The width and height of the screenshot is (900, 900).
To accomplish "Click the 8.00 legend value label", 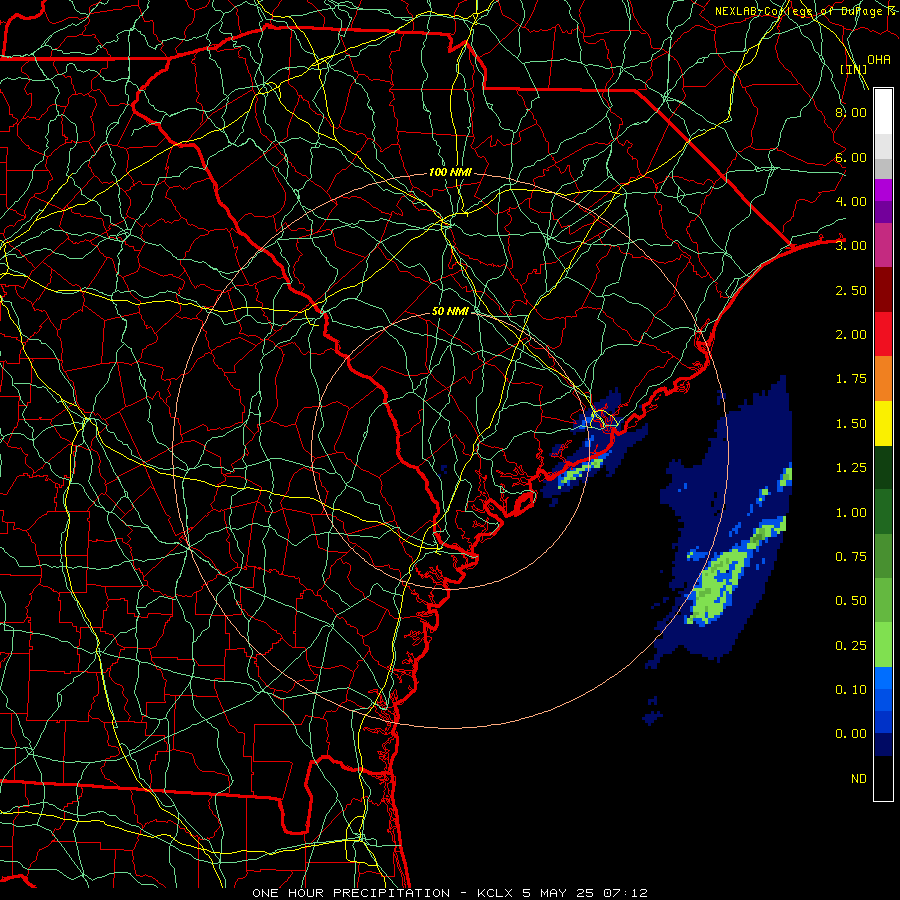I will 851,112.
